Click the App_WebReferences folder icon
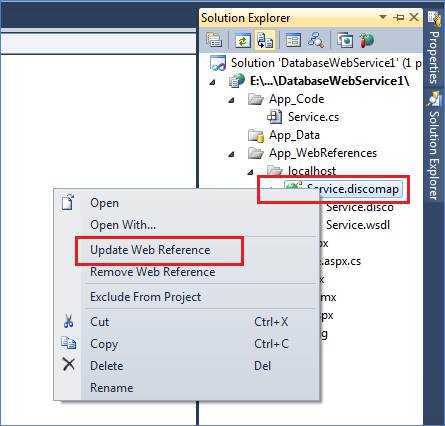The image size is (445, 426). (256, 153)
